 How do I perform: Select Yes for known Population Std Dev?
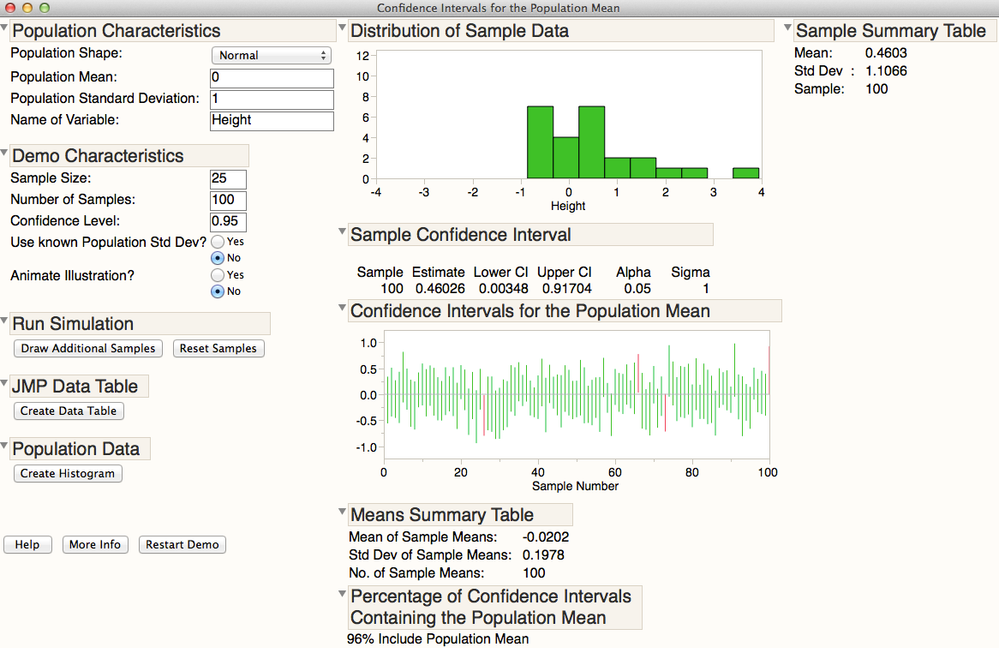click(217, 242)
